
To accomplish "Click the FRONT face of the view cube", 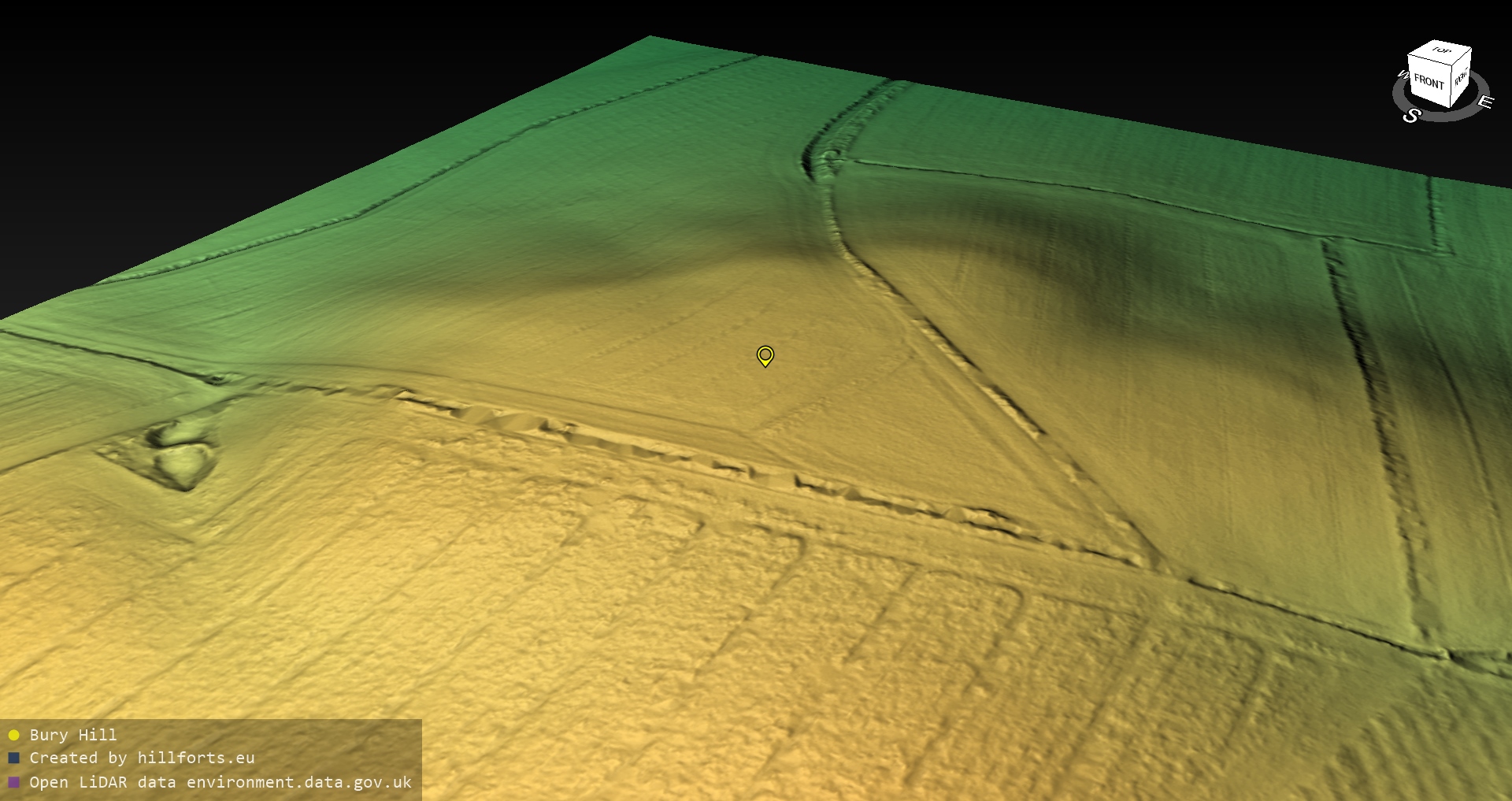I will coord(1428,81).
